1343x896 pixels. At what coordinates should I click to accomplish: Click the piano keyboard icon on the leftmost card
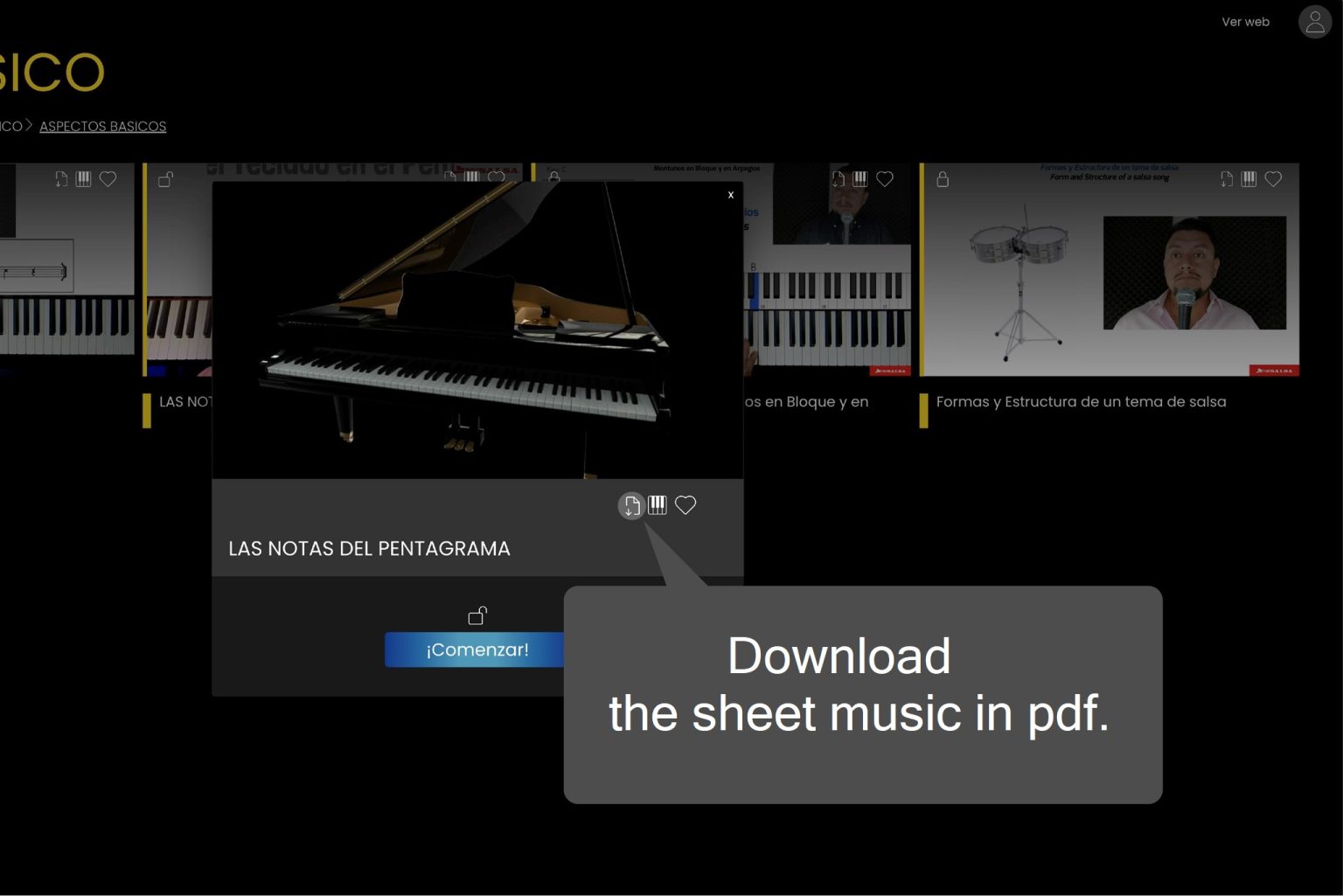coord(84,178)
